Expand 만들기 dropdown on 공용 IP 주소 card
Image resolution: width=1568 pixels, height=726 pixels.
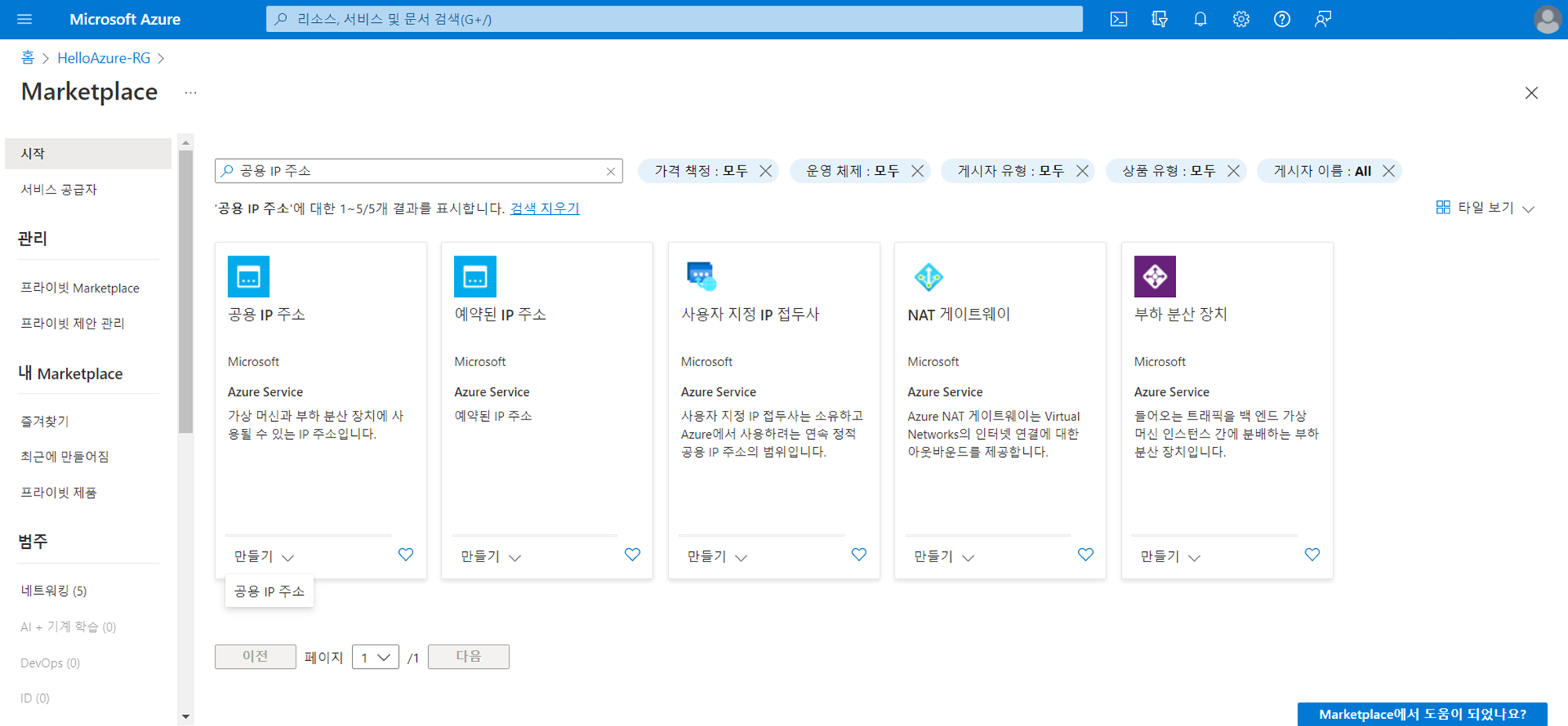(x=264, y=556)
